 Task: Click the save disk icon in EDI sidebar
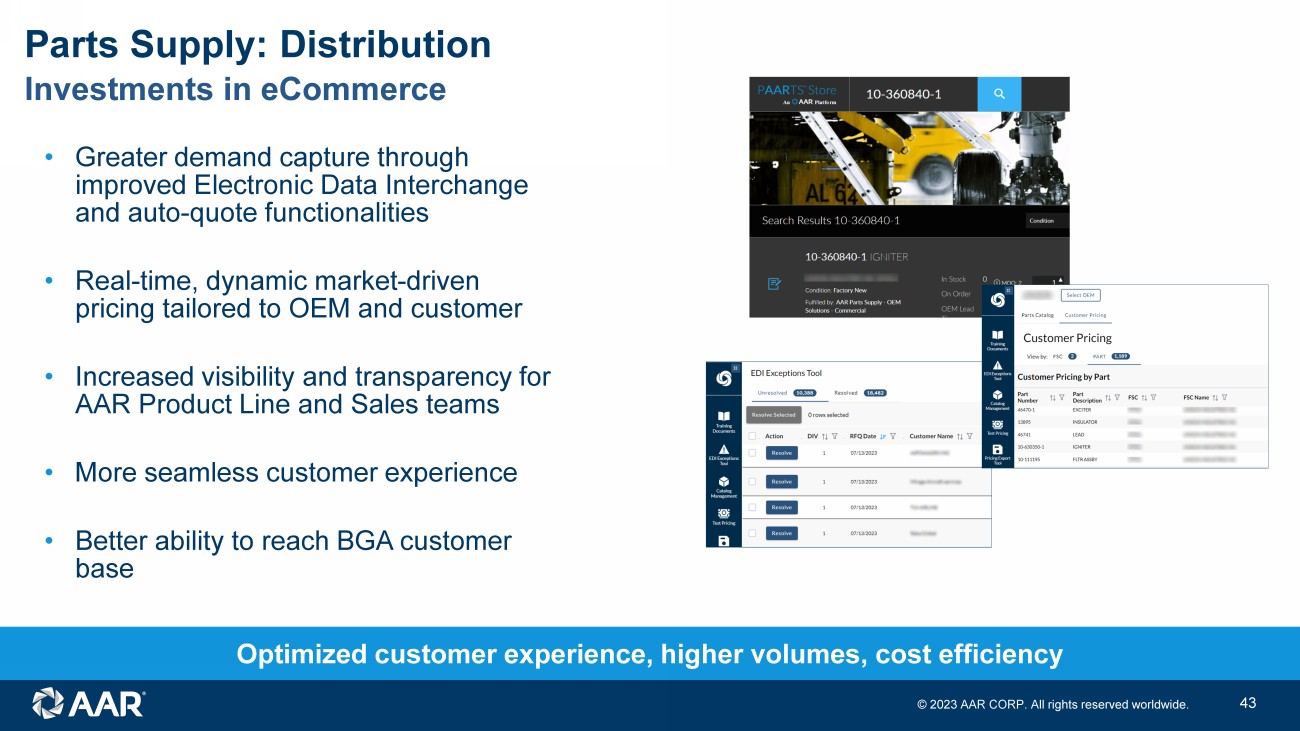pyautogui.click(x=724, y=541)
